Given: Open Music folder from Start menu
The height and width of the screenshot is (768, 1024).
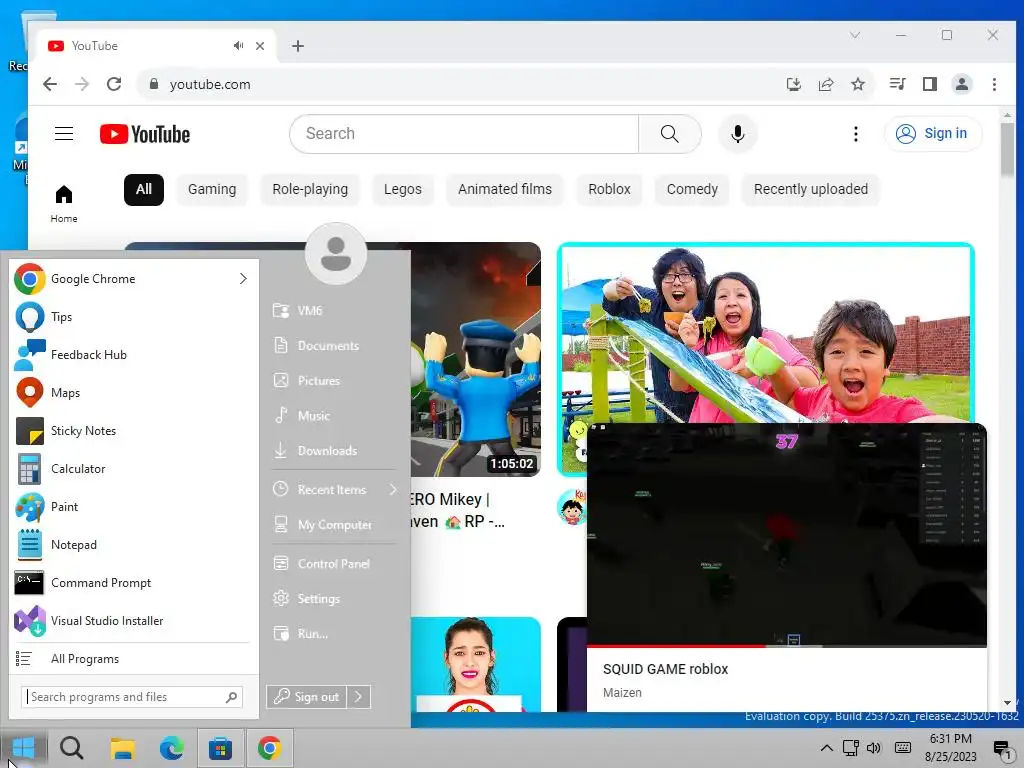Looking at the screenshot, I should pos(334,415).
